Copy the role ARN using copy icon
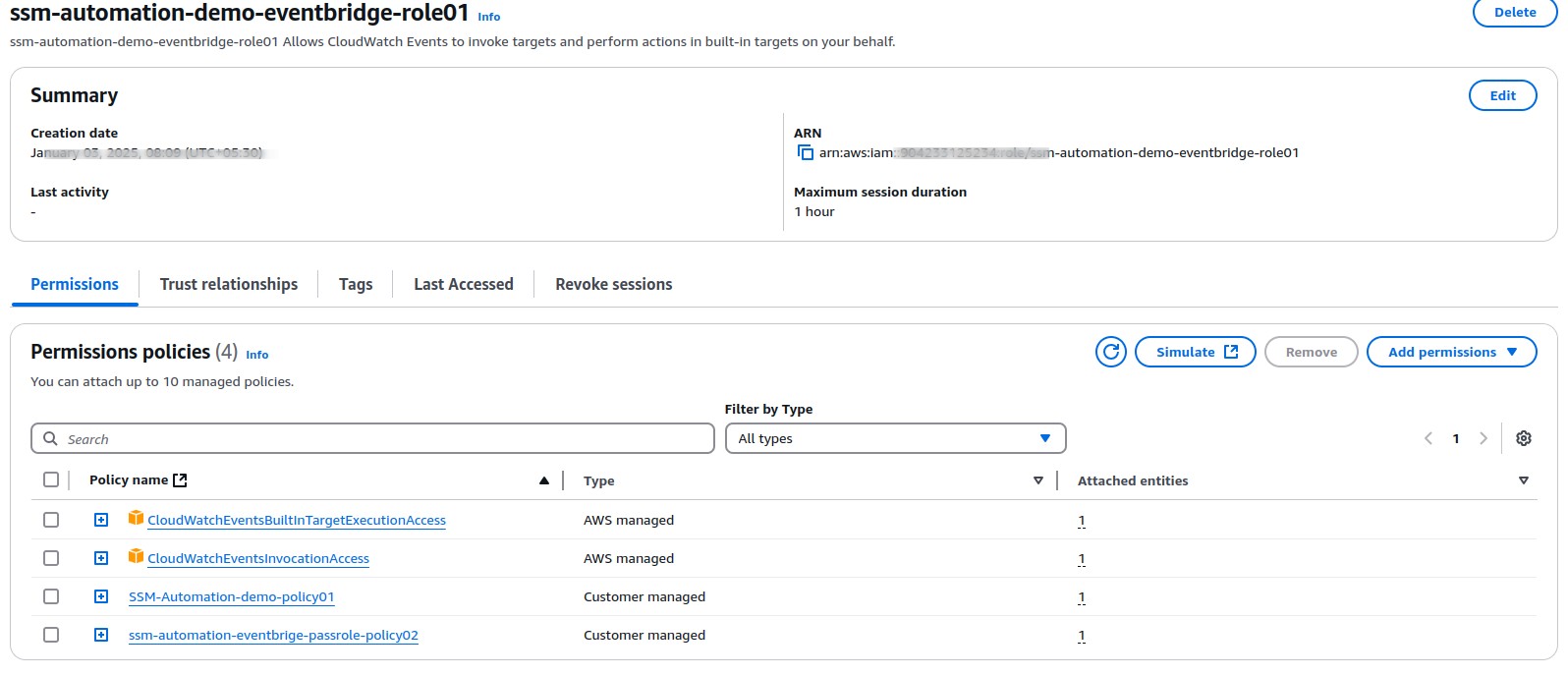 click(x=805, y=152)
